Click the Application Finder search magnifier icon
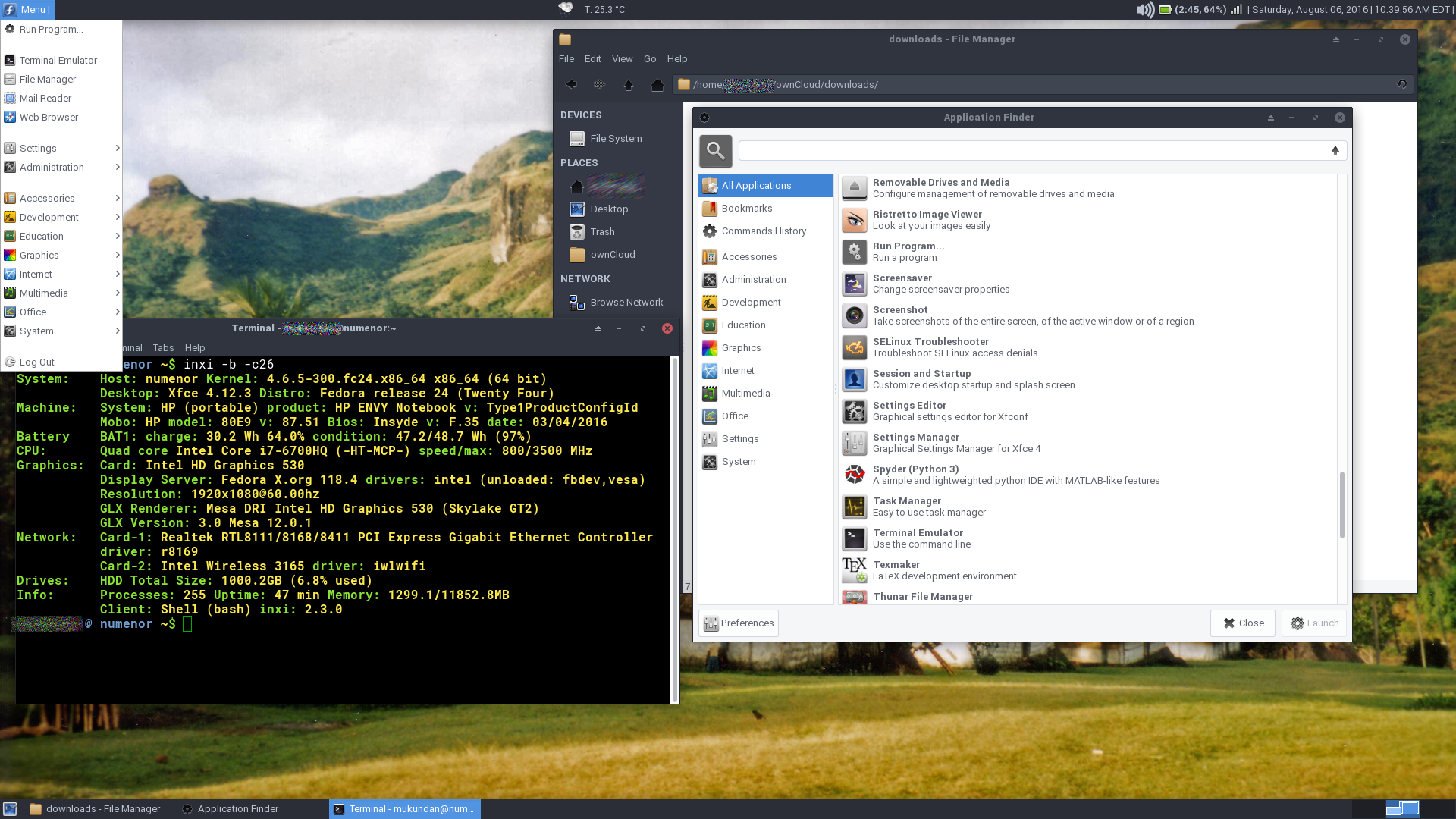 715,151
